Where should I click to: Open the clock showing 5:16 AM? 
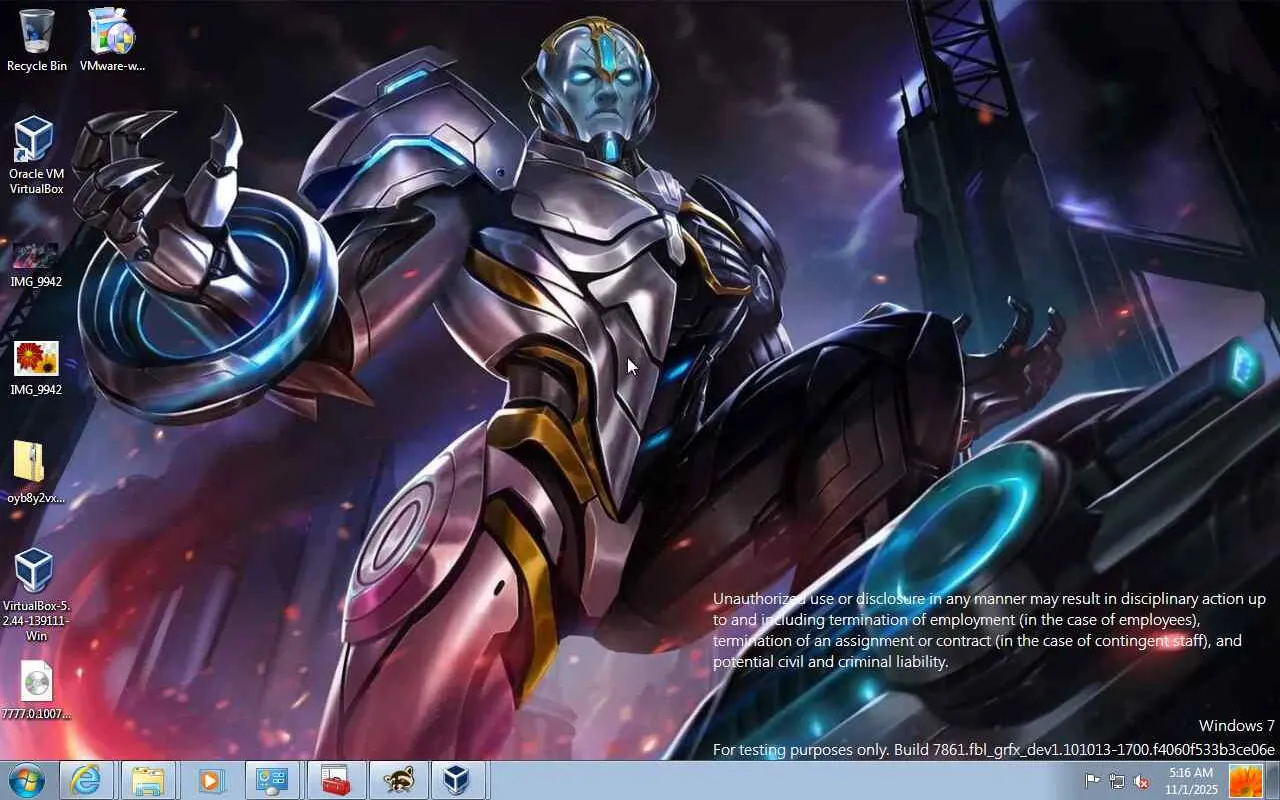point(1190,781)
